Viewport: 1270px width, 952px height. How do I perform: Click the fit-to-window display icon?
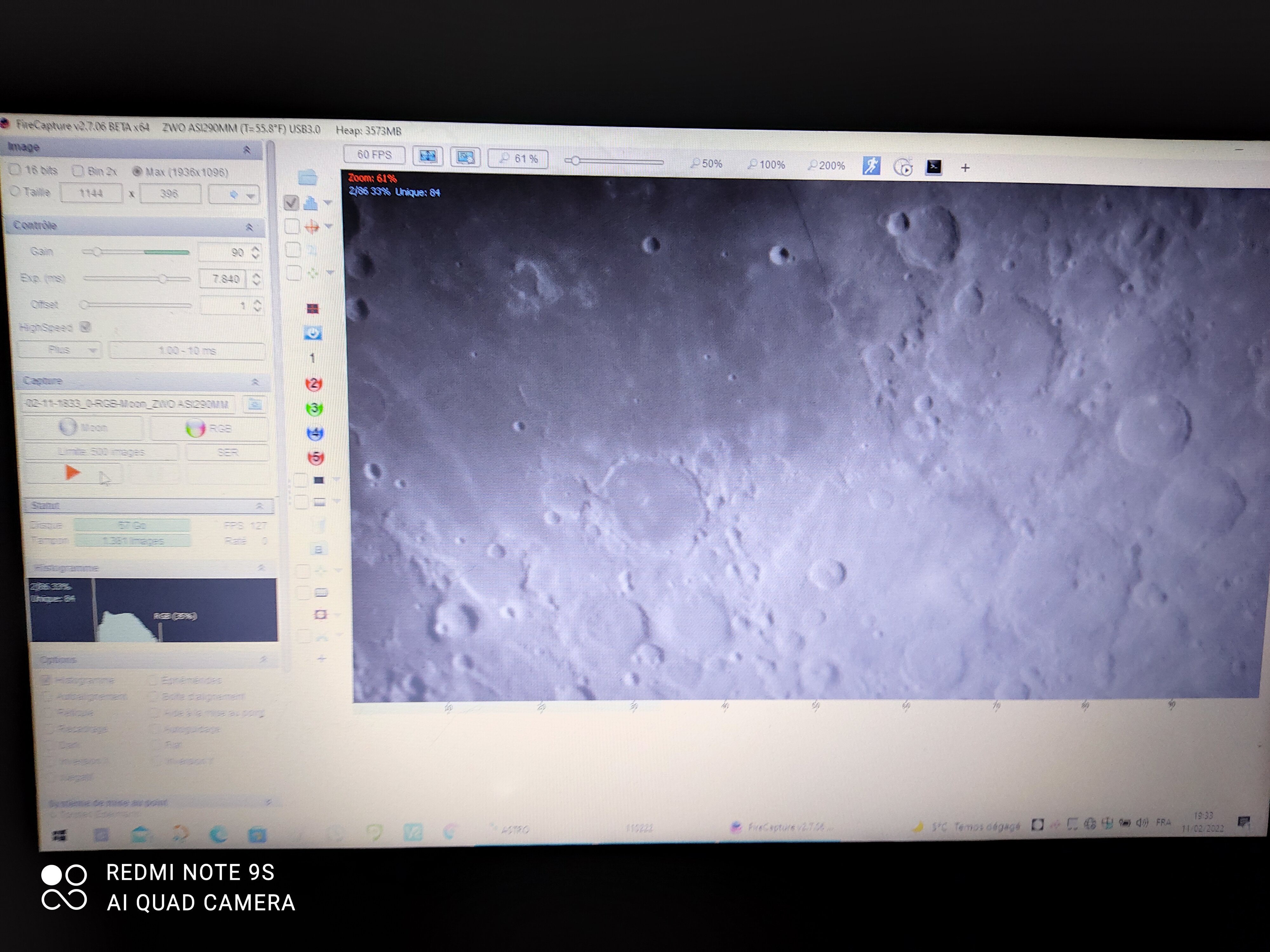(x=428, y=156)
